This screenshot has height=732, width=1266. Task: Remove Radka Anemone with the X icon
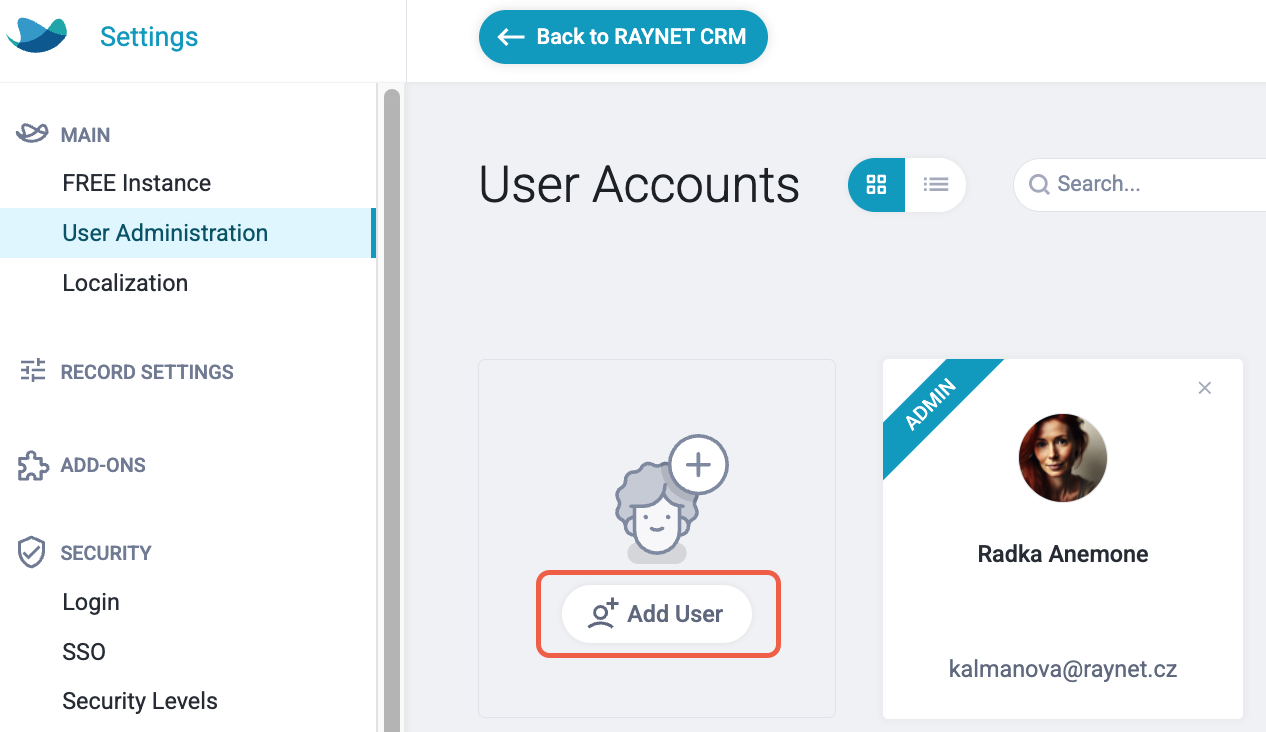[1205, 388]
